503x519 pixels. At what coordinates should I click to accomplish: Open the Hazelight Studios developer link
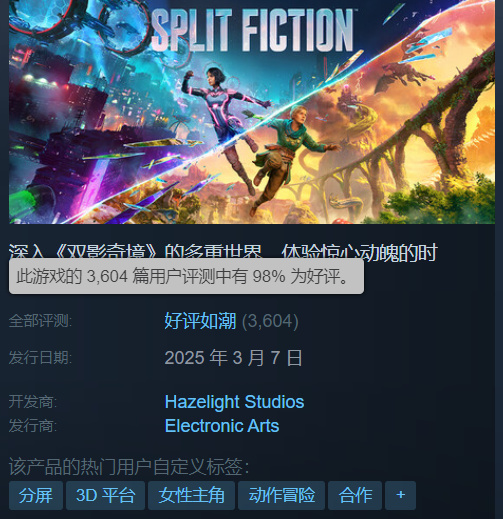click(x=234, y=402)
